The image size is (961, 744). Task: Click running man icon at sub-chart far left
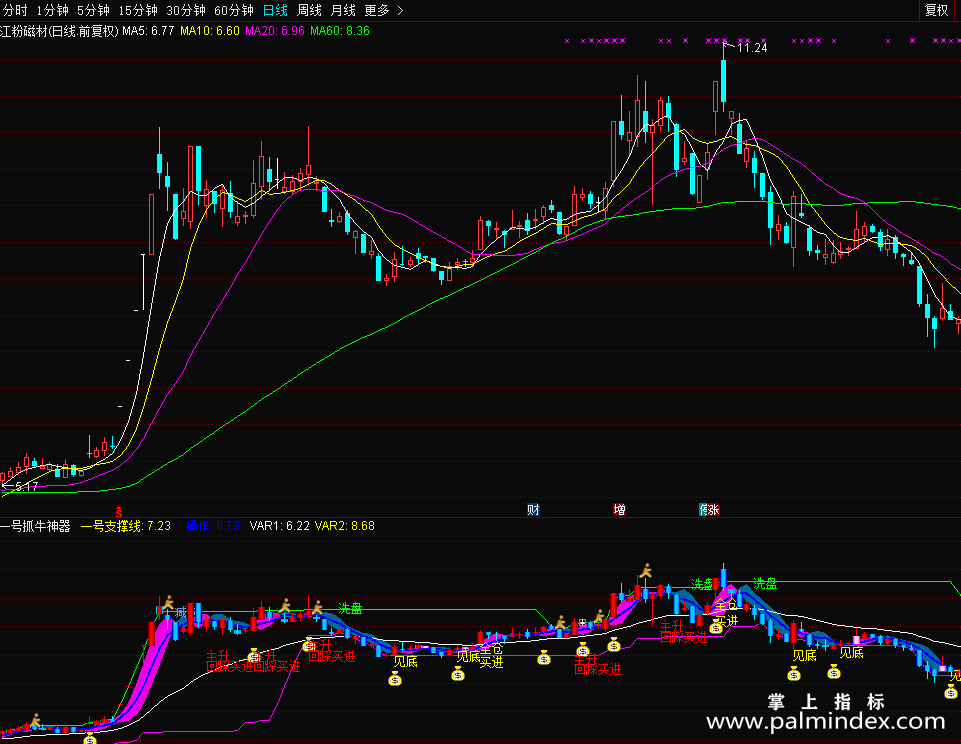[36, 720]
